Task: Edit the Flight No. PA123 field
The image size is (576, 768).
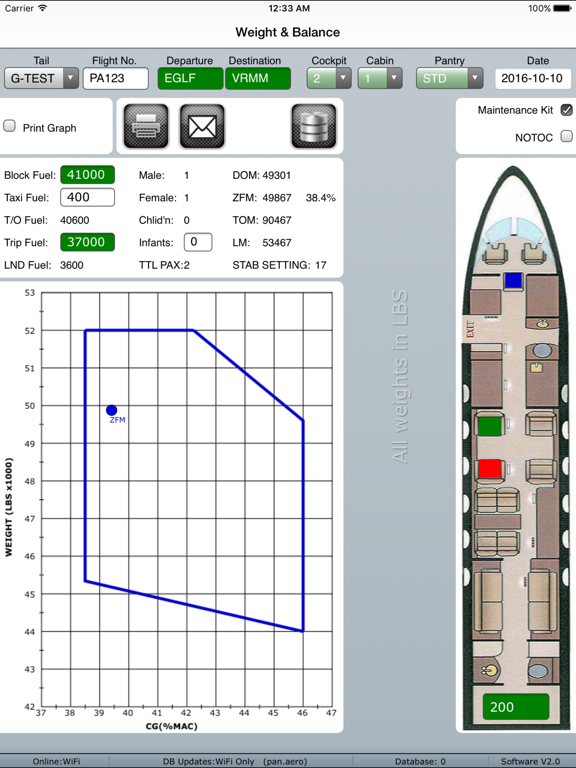Action: point(116,78)
